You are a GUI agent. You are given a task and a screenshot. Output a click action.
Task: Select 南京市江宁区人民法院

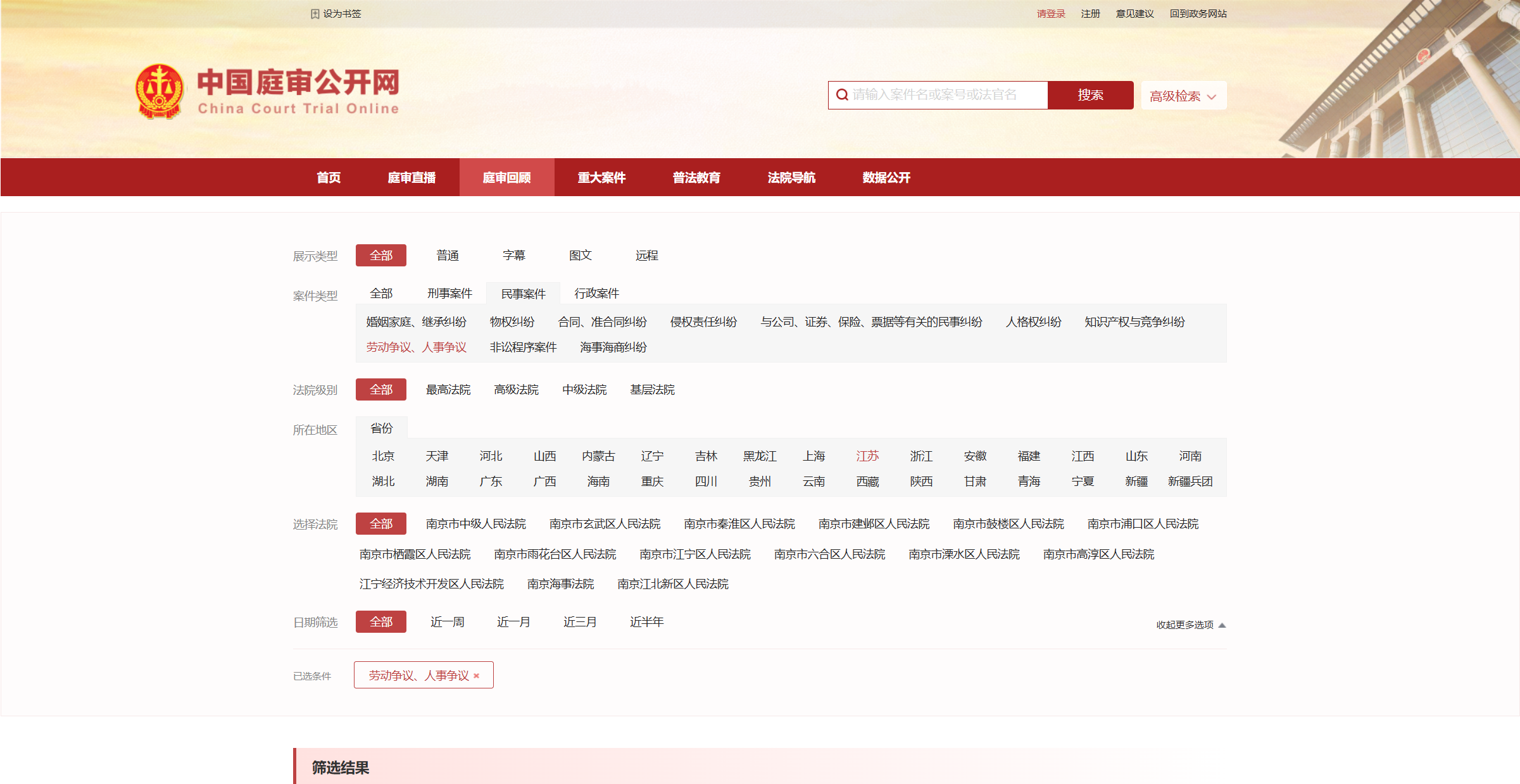(695, 554)
